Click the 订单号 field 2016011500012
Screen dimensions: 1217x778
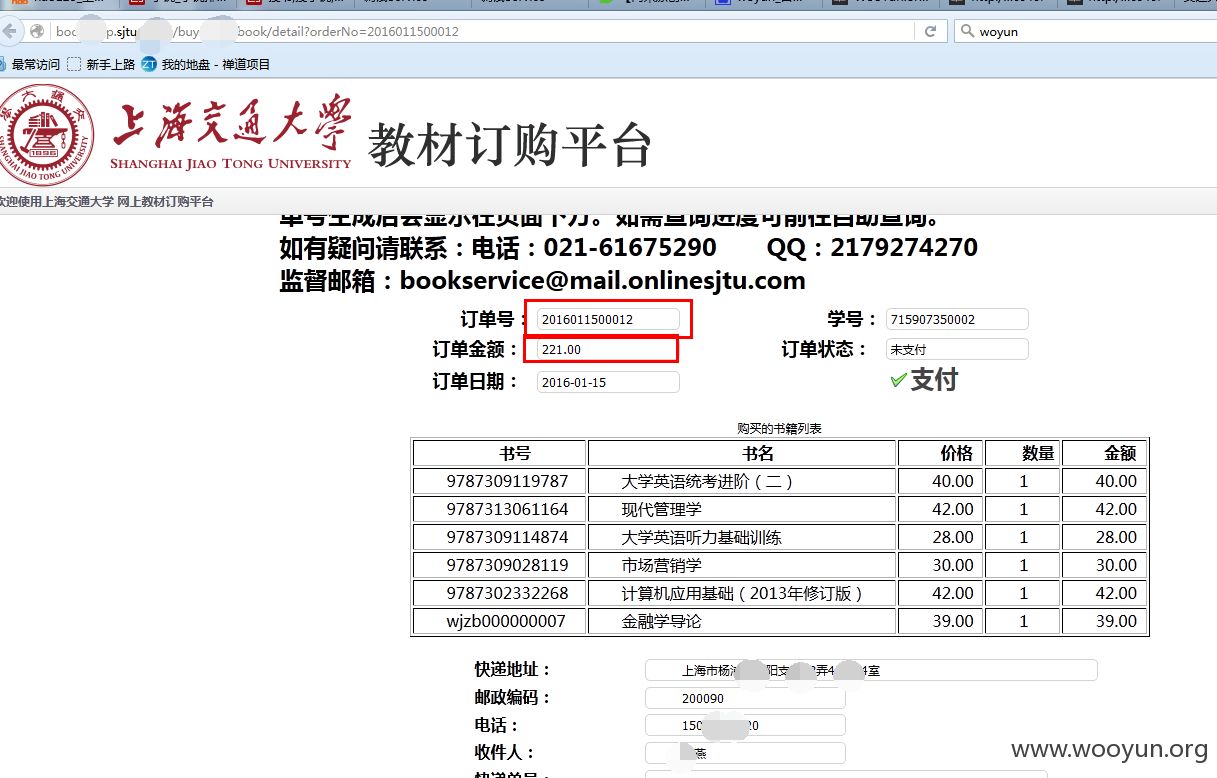pos(608,319)
